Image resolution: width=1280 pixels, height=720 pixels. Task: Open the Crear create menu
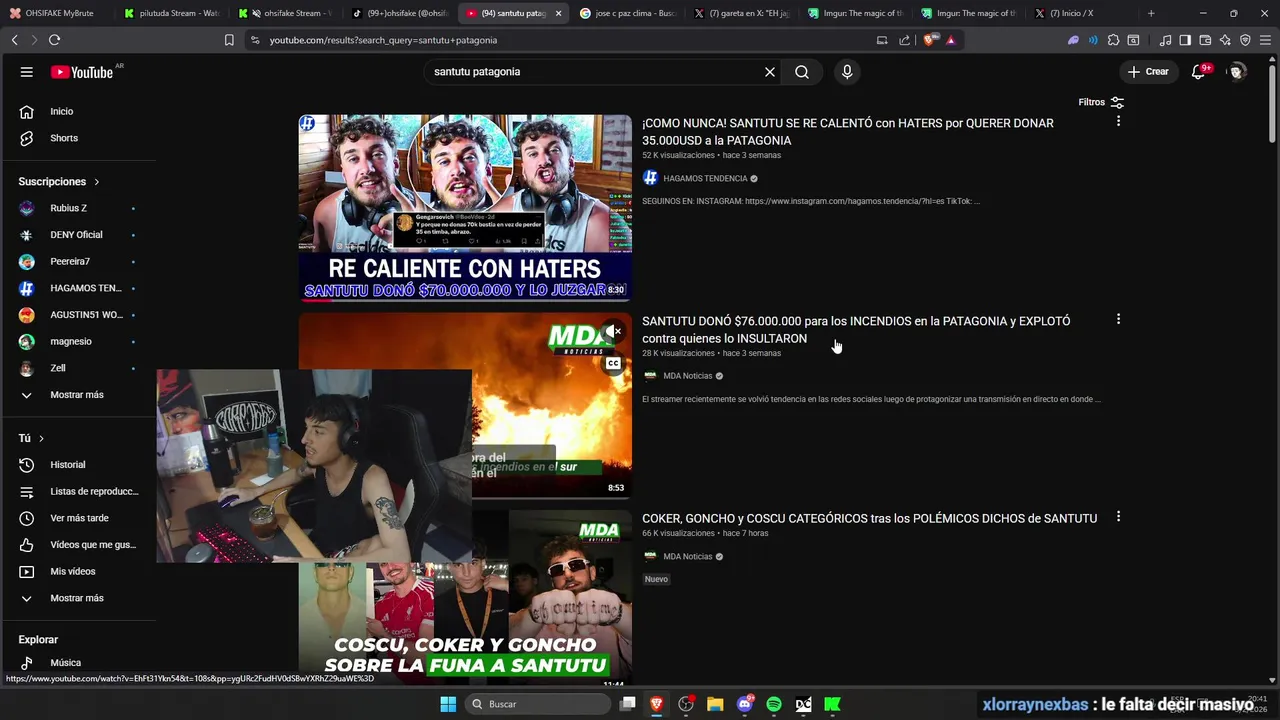coord(1148,72)
